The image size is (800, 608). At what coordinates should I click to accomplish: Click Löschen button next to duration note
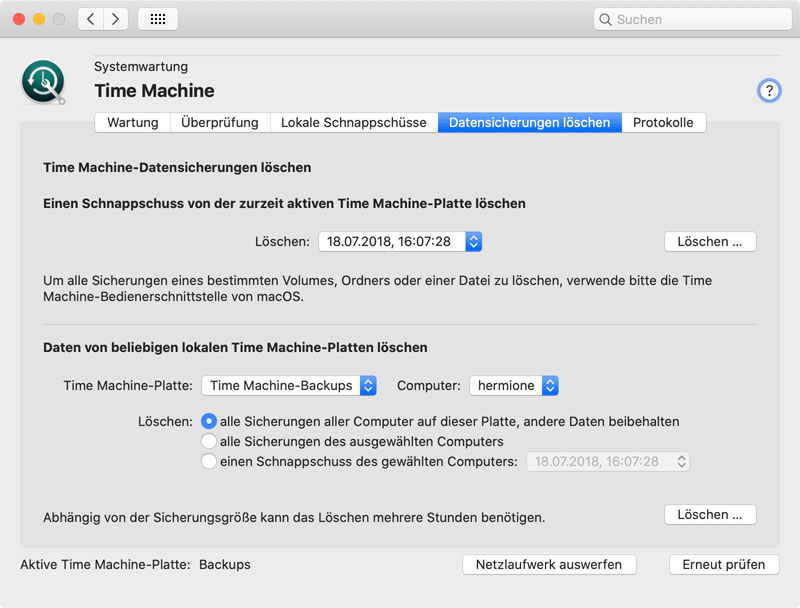pos(710,515)
